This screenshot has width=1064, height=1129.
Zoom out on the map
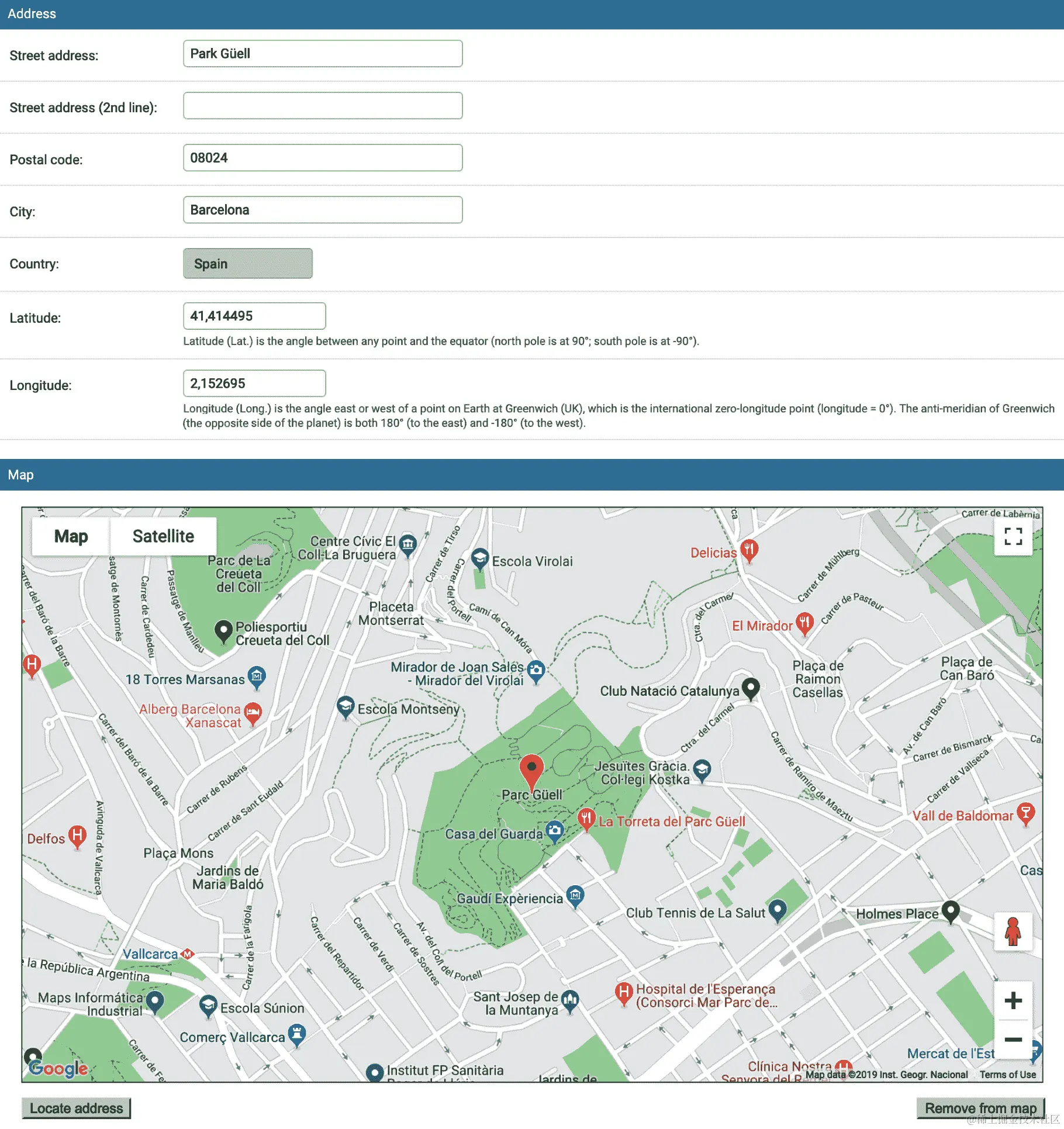[x=1013, y=1039]
